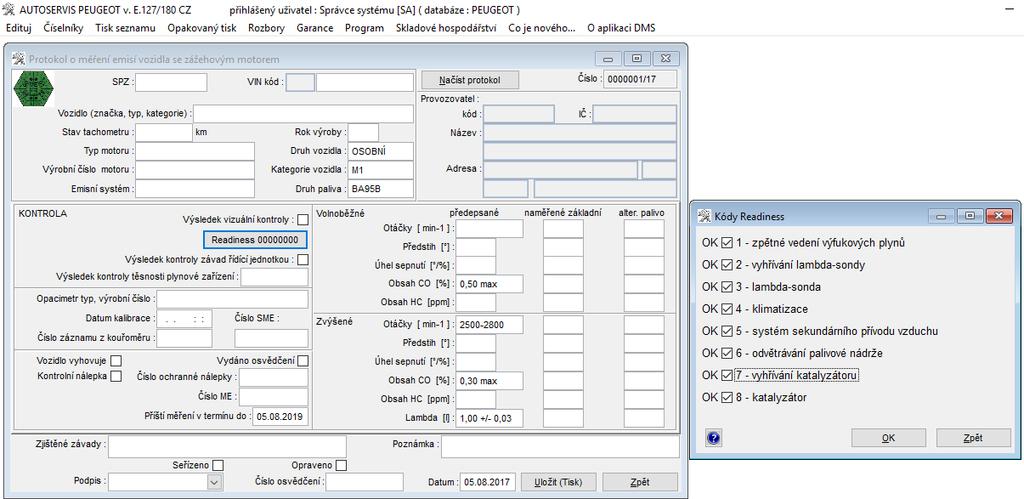The image size is (1024, 499).
Task: Uncheck code 2 vyhřívání lambda-sondy
Action: pyautogui.click(x=727, y=265)
